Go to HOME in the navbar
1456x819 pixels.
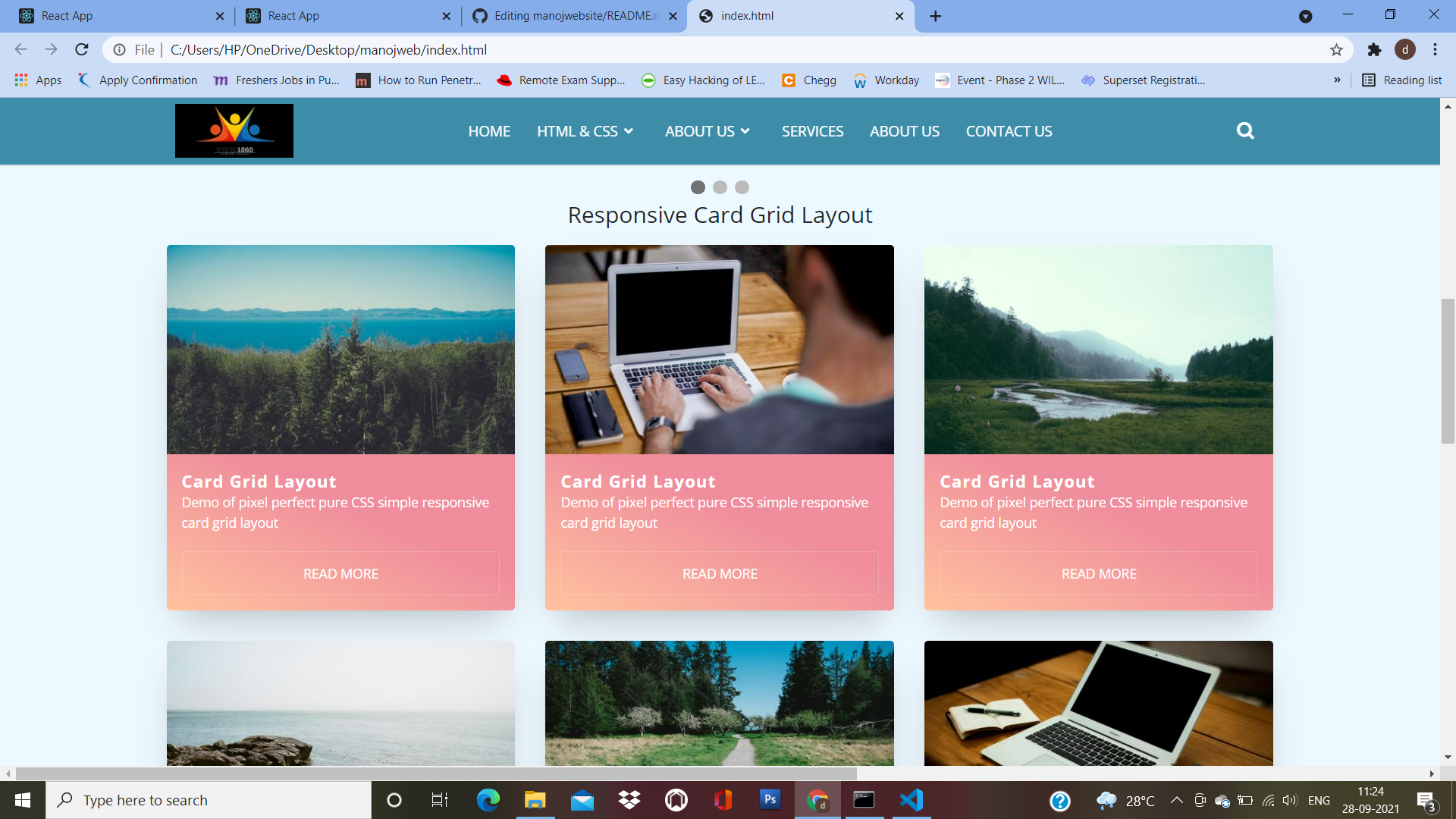(489, 132)
